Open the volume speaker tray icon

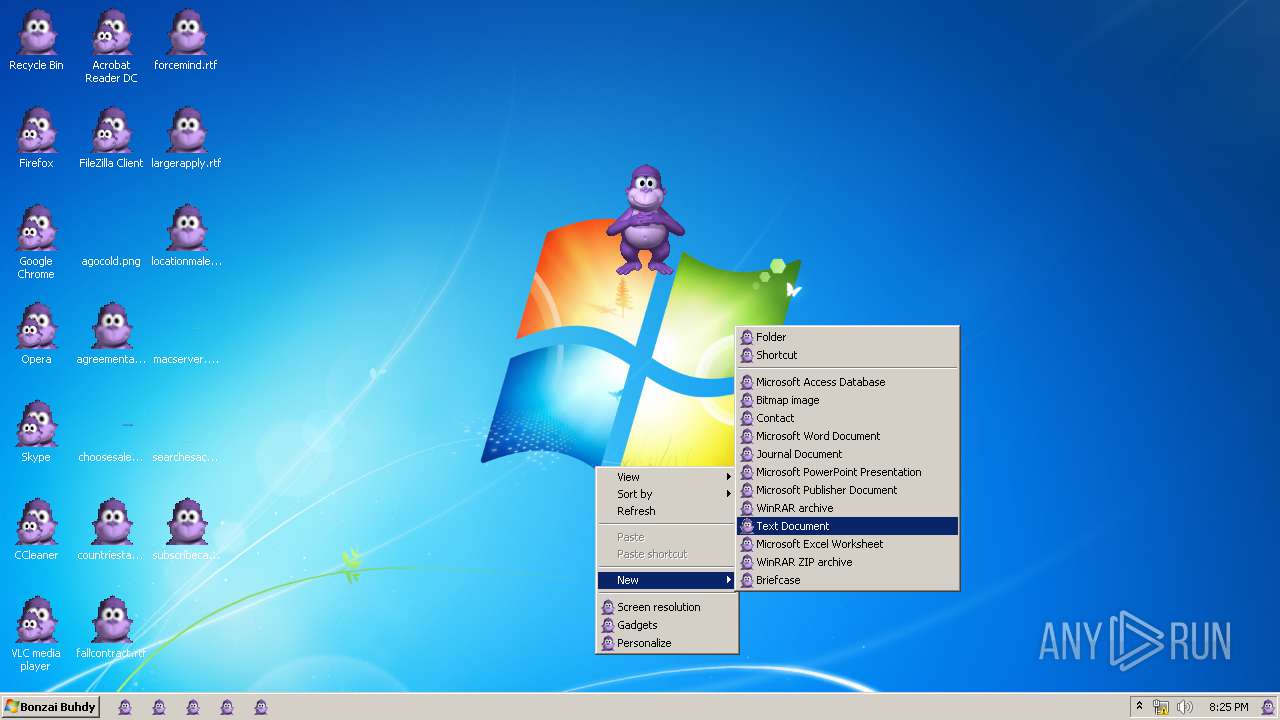[1185, 707]
